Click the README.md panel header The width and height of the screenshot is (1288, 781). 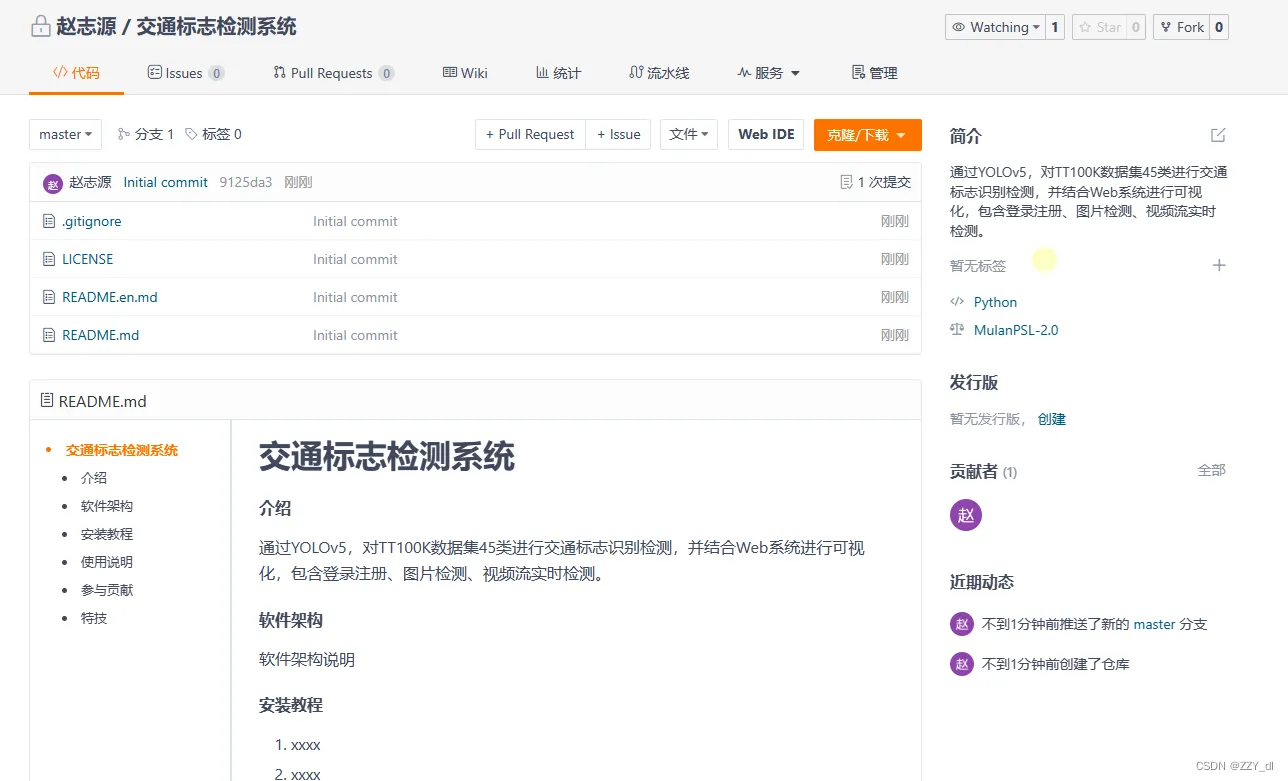pyautogui.click(x=475, y=401)
